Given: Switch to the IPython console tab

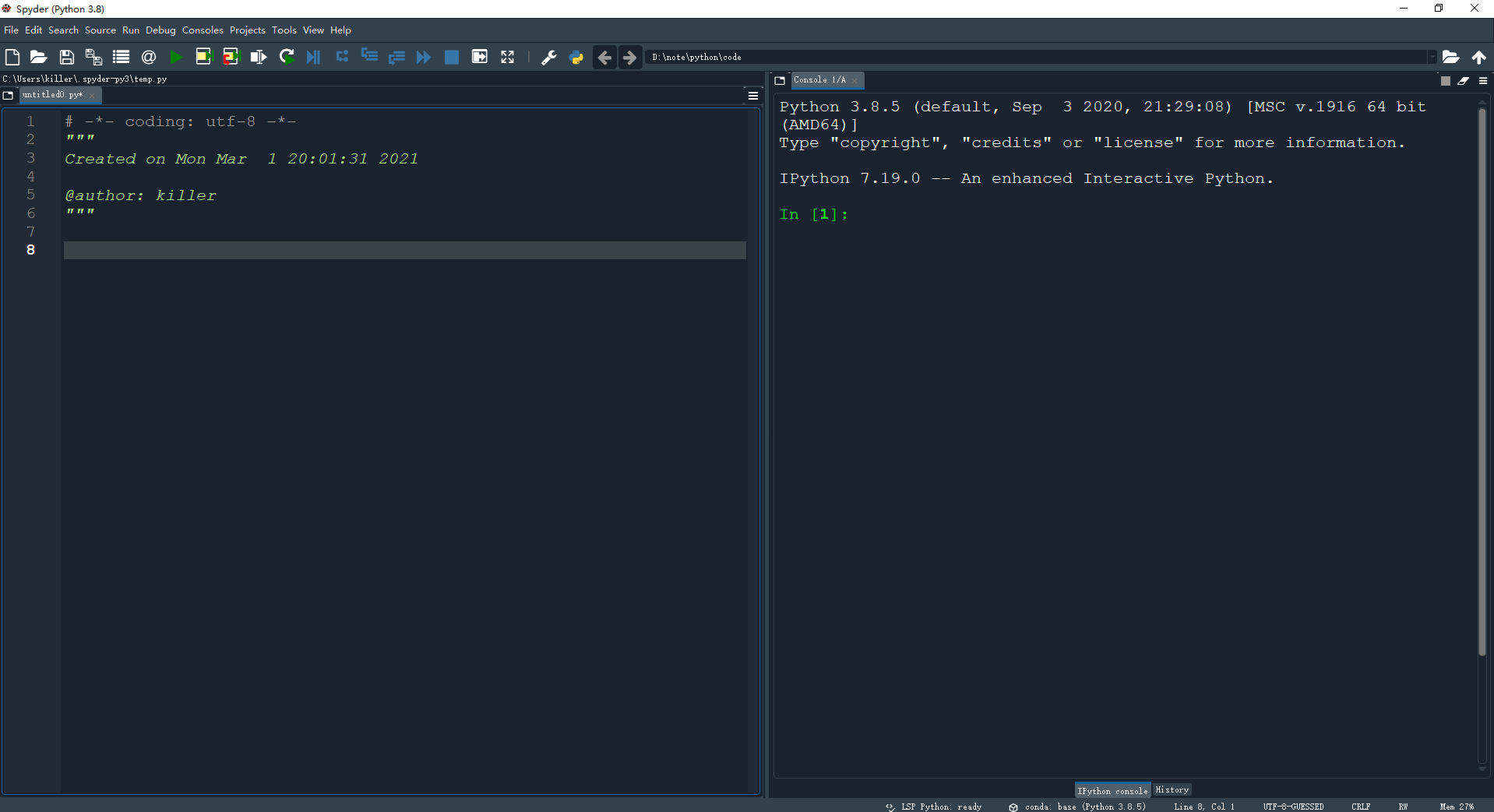Looking at the screenshot, I should click(x=1112, y=790).
